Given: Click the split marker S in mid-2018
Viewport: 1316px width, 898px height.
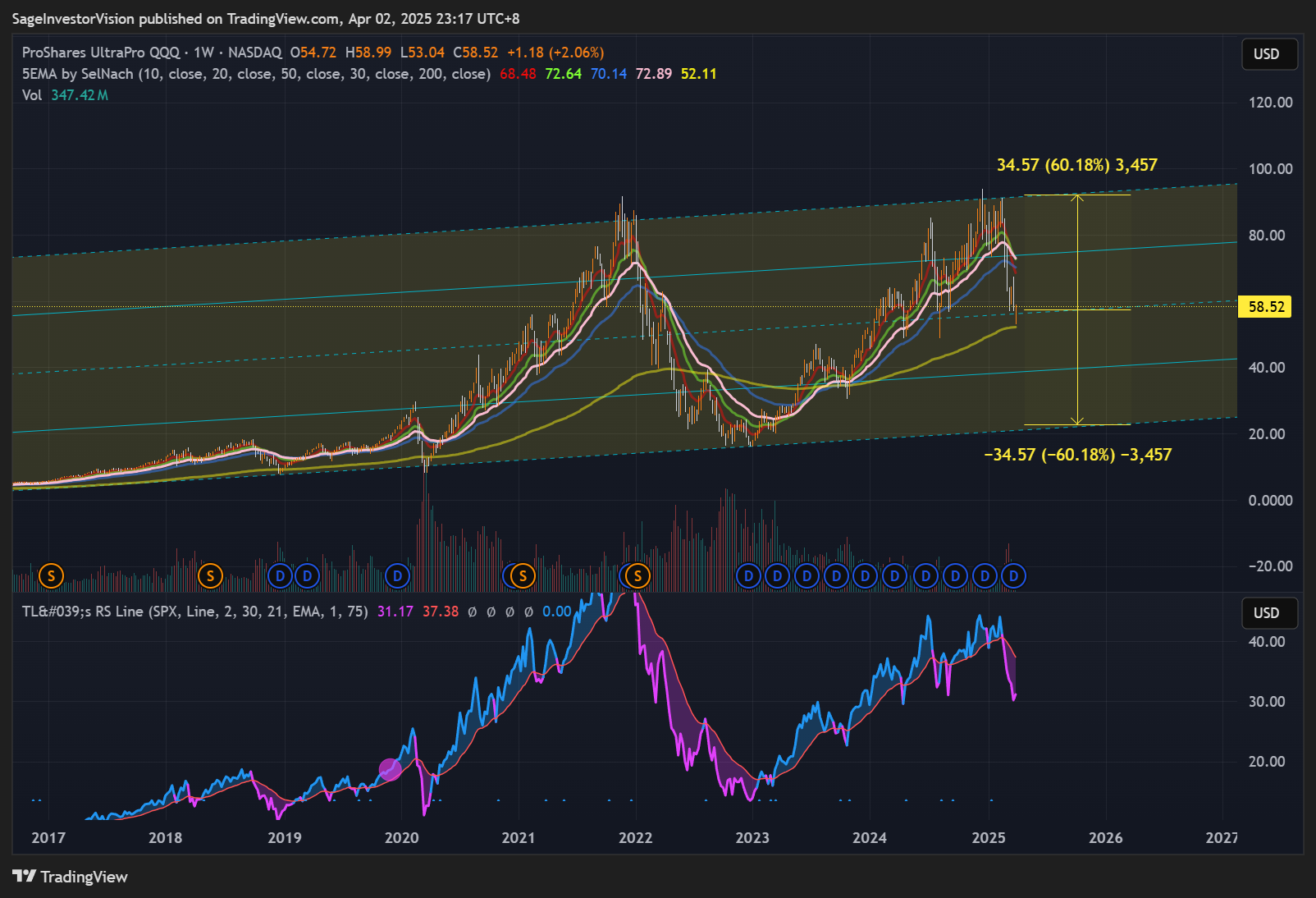Looking at the screenshot, I should 210,576.
